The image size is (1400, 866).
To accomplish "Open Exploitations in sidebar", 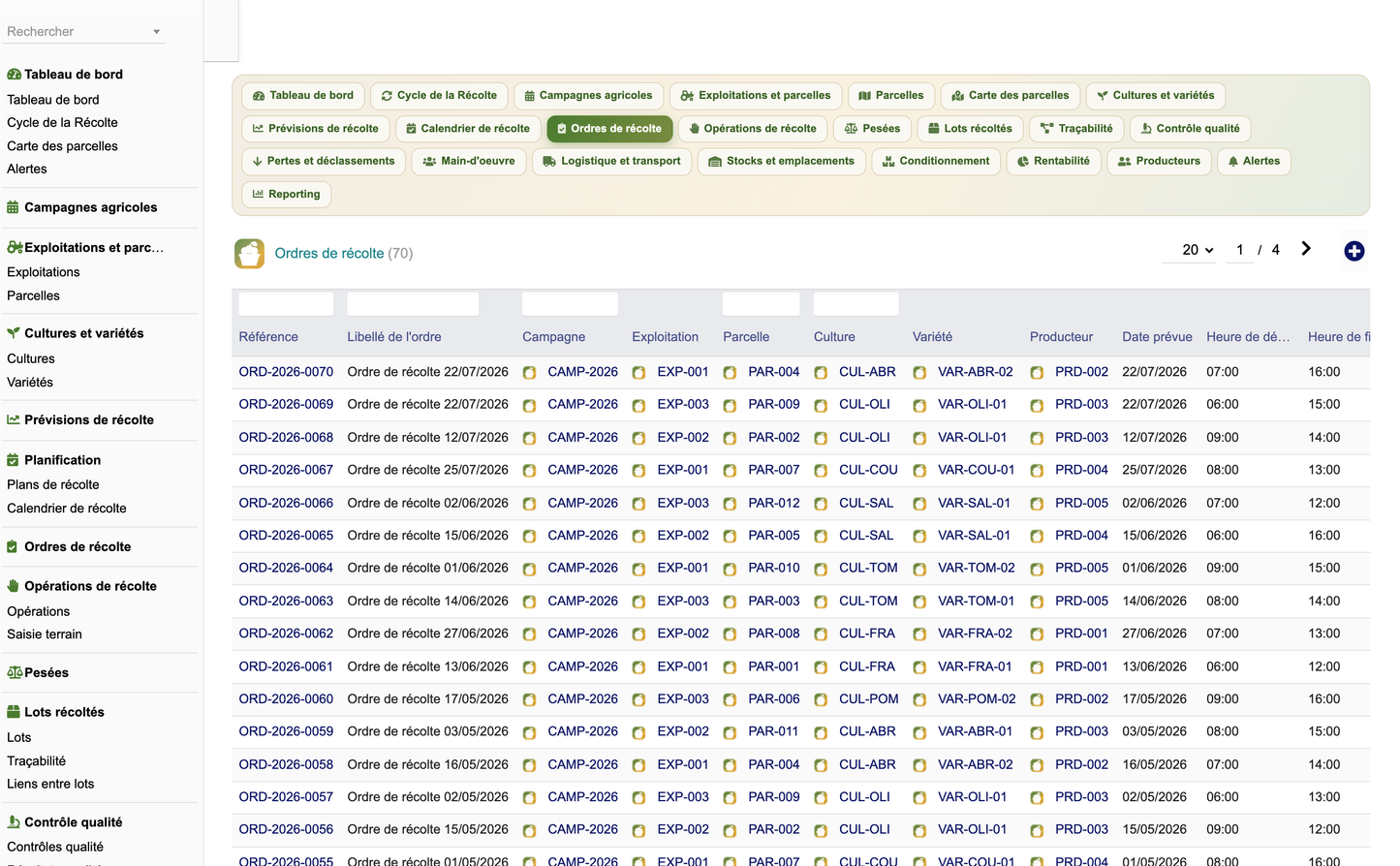I will tap(44, 272).
